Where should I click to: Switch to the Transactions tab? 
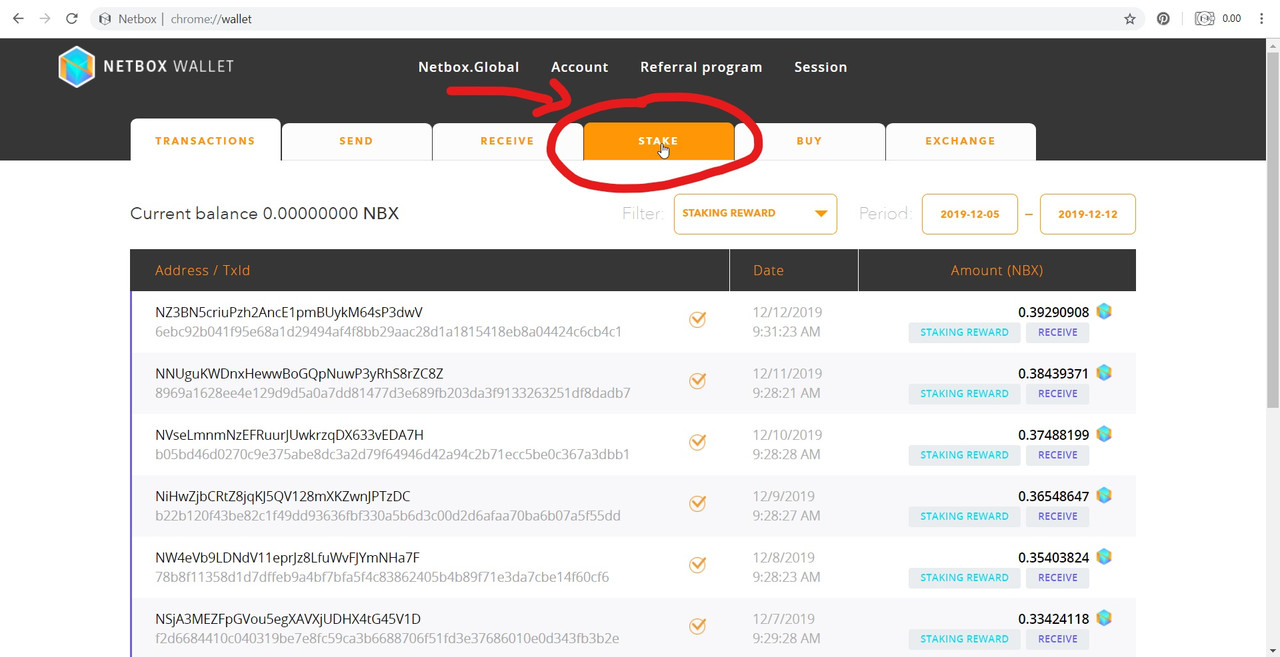(205, 141)
